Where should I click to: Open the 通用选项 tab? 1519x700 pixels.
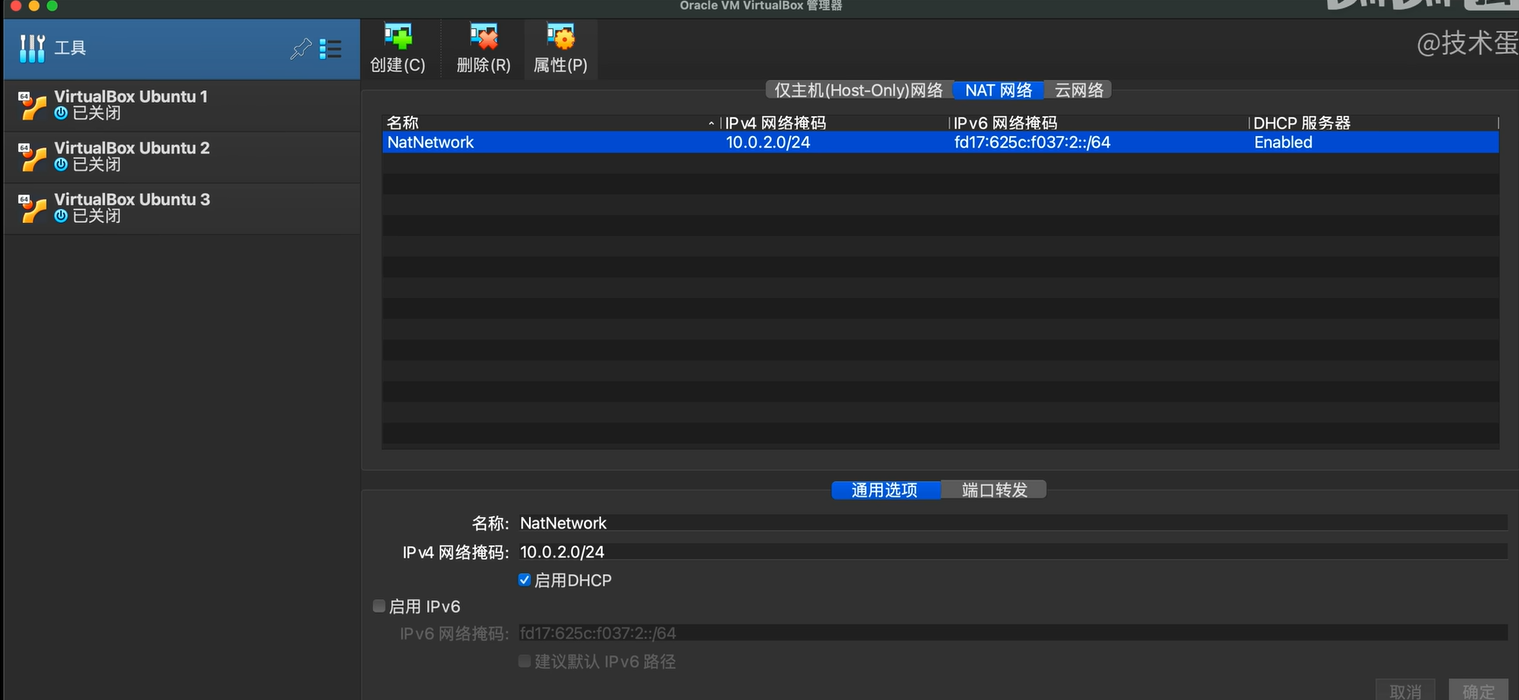click(885, 490)
